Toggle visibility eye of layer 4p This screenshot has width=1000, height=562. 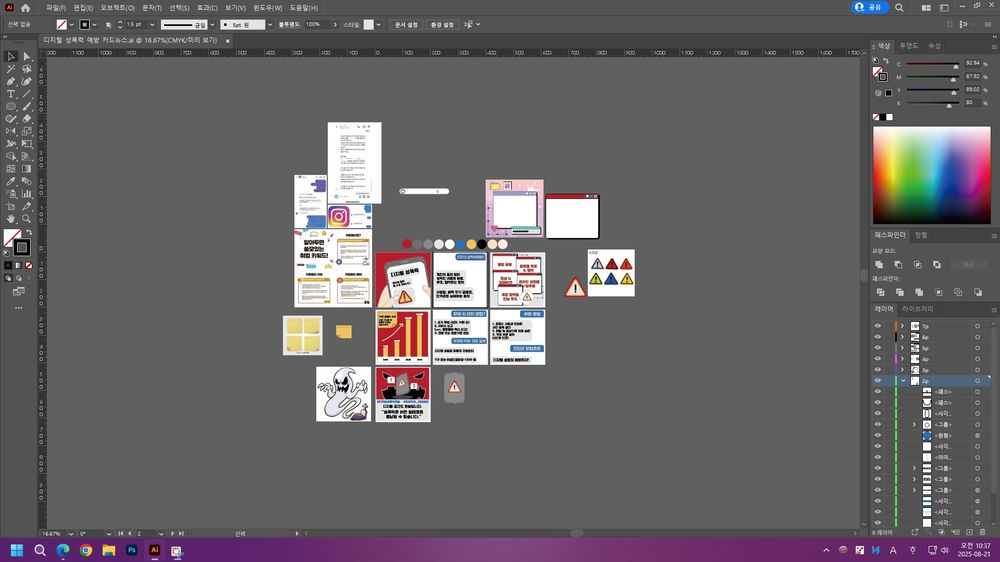click(878, 359)
